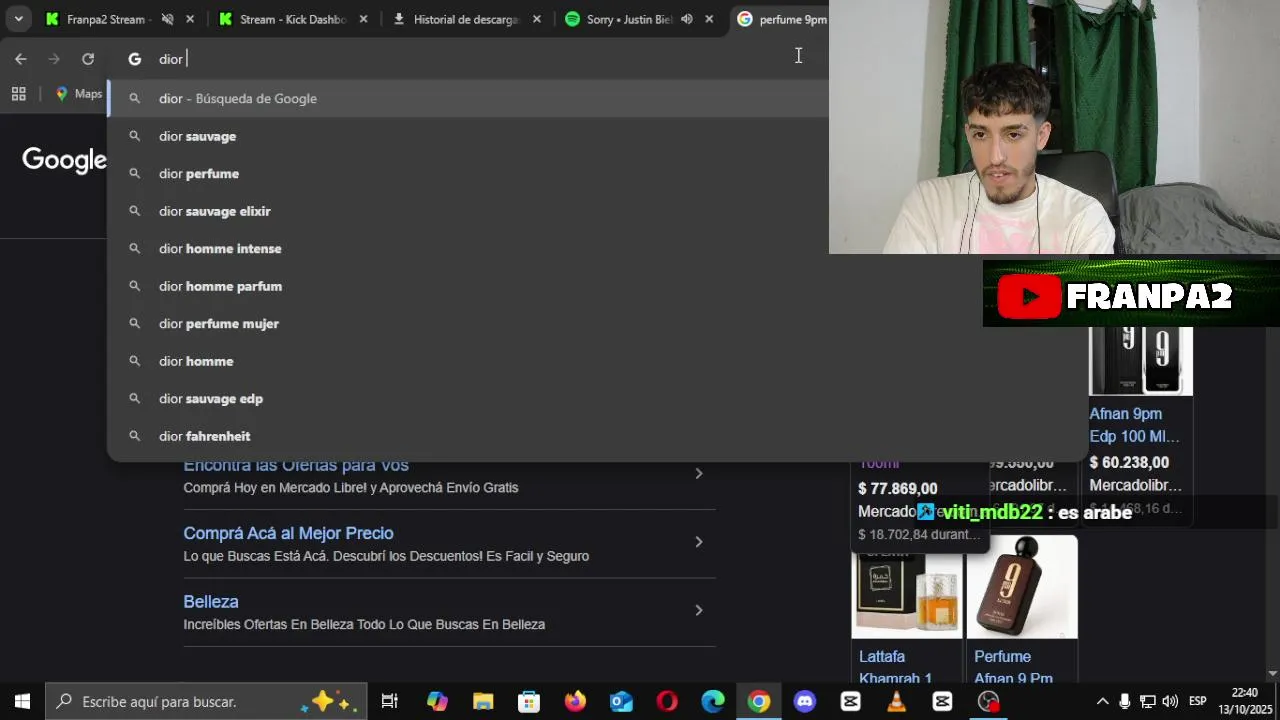Screen dimensions: 1280x720
Task: Switch to the Franpa2 Stream tab
Action: tap(110, 19)
